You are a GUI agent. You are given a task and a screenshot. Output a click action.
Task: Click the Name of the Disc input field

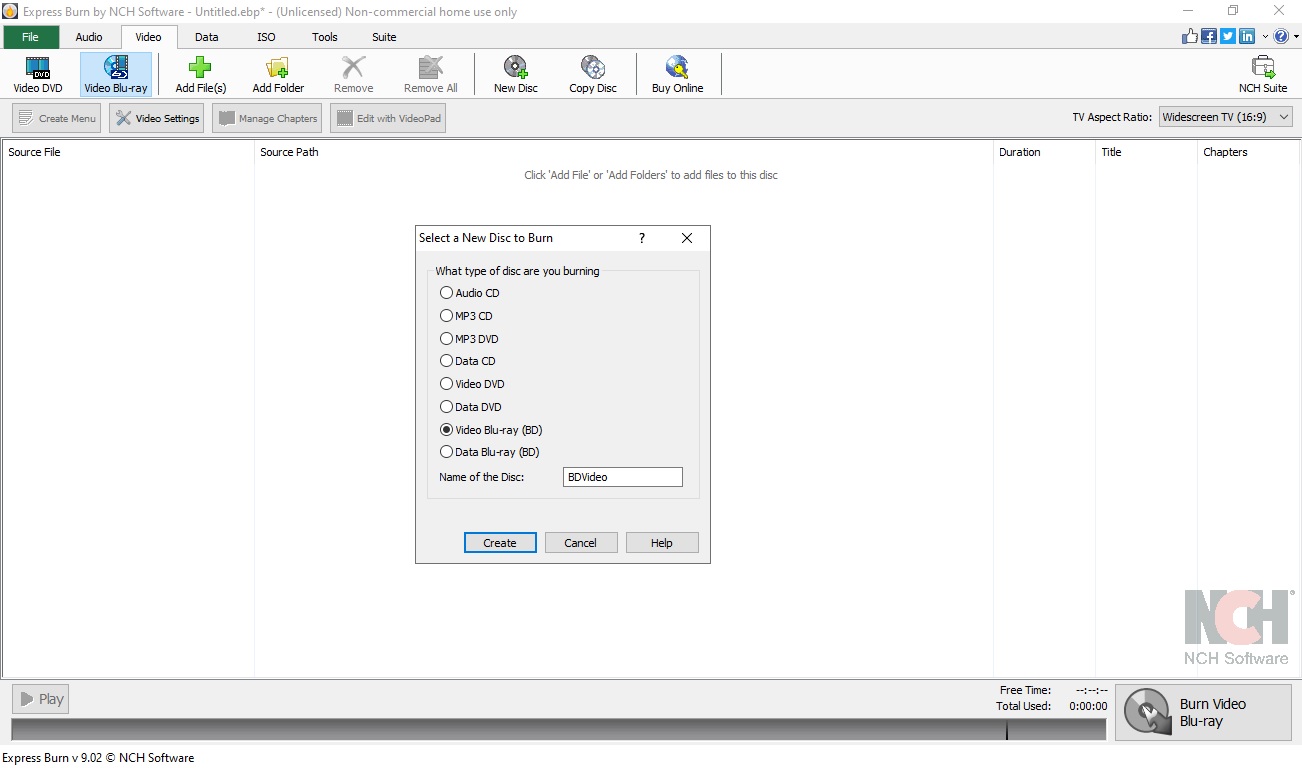pyautogui.click(x=623, y=477)
